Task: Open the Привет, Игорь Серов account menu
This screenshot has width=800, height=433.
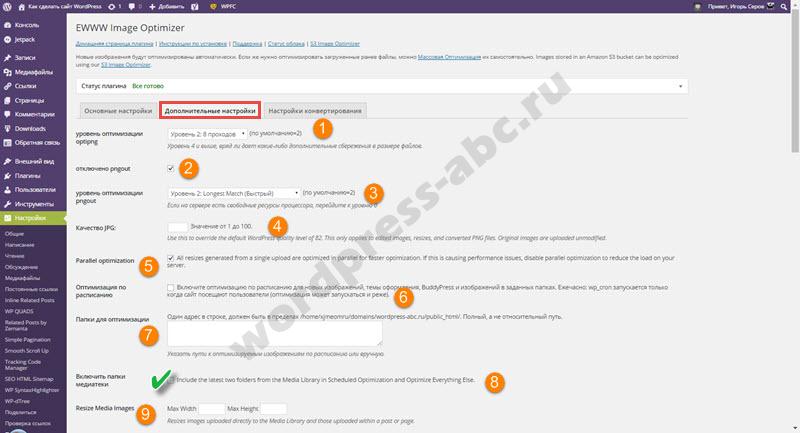Action: tap(736, 7)
